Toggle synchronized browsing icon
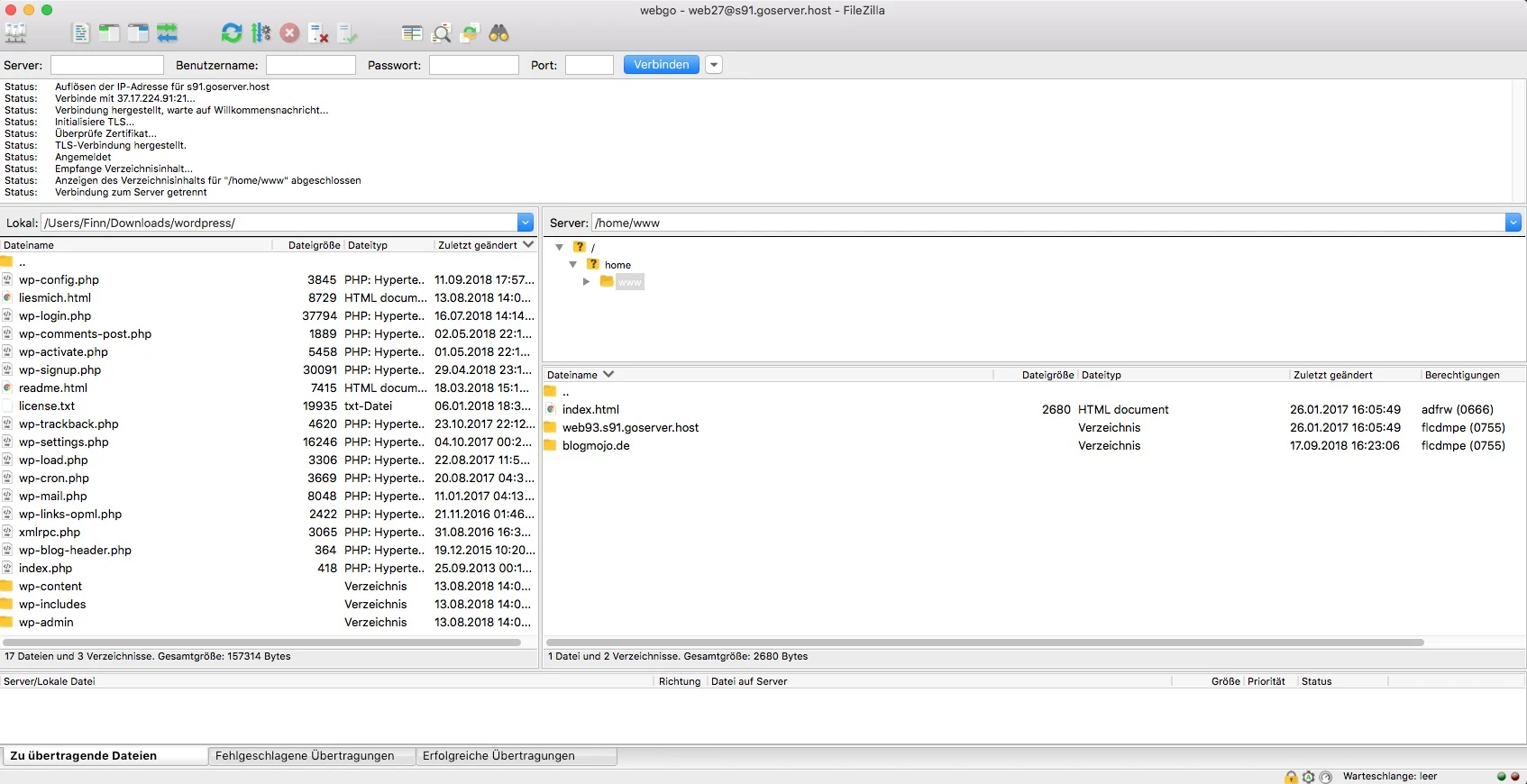The height and width of the screenshot is (784, 1527). point(470,33)
